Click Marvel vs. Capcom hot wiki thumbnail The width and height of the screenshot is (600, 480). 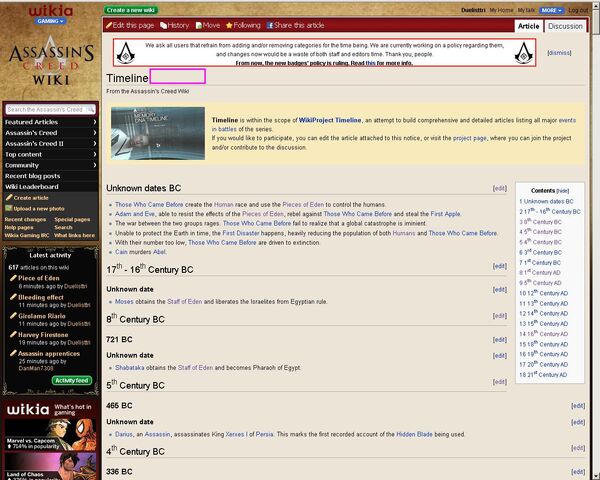50,434
